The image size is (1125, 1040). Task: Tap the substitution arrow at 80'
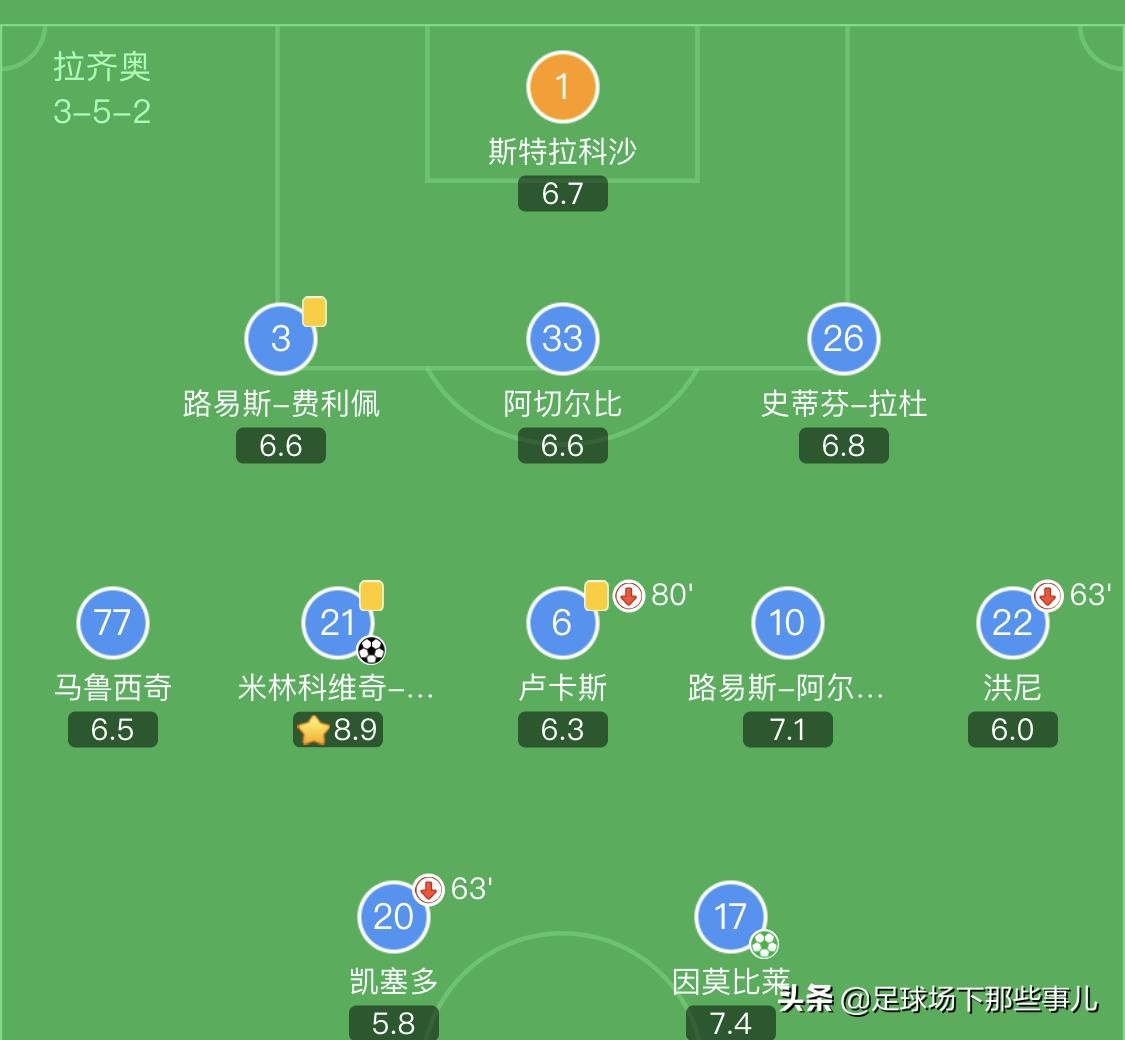628,596
